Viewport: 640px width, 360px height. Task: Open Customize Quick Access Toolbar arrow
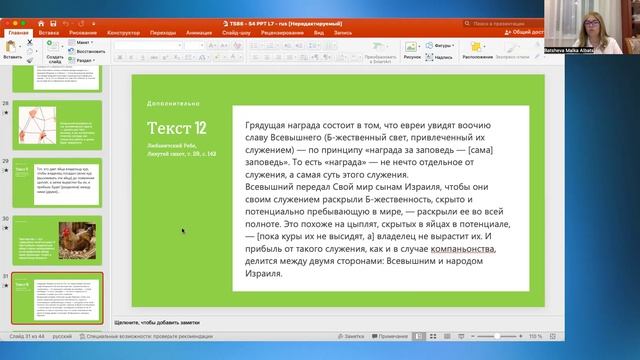93,24
